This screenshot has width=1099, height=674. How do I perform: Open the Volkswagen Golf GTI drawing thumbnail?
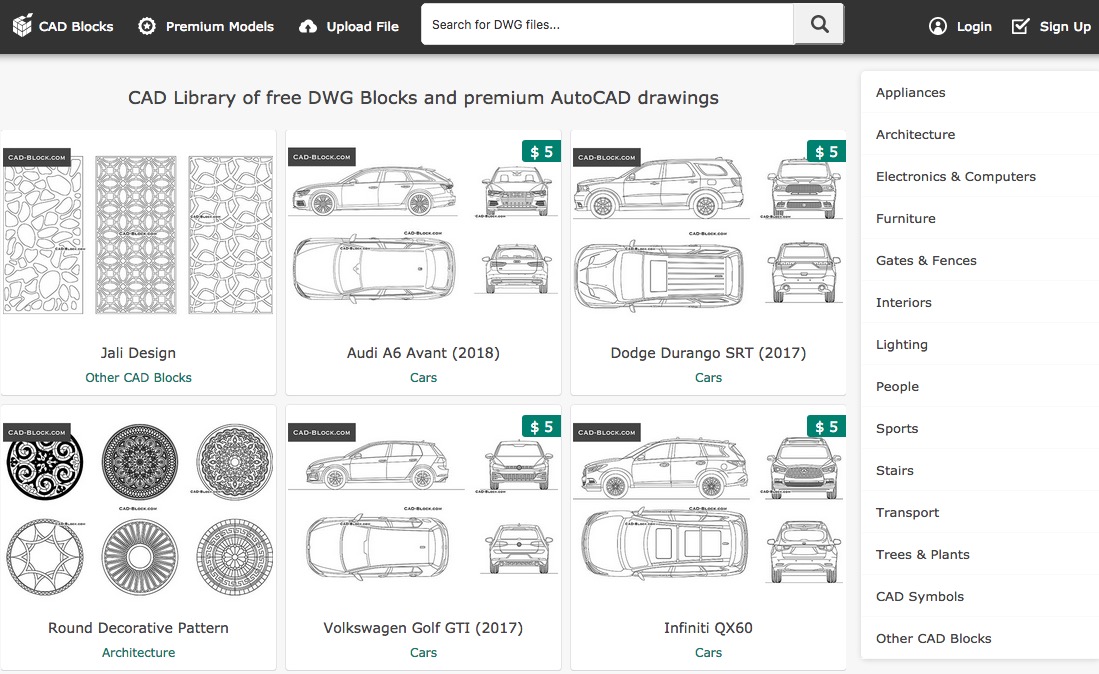[x=423, y=509]
